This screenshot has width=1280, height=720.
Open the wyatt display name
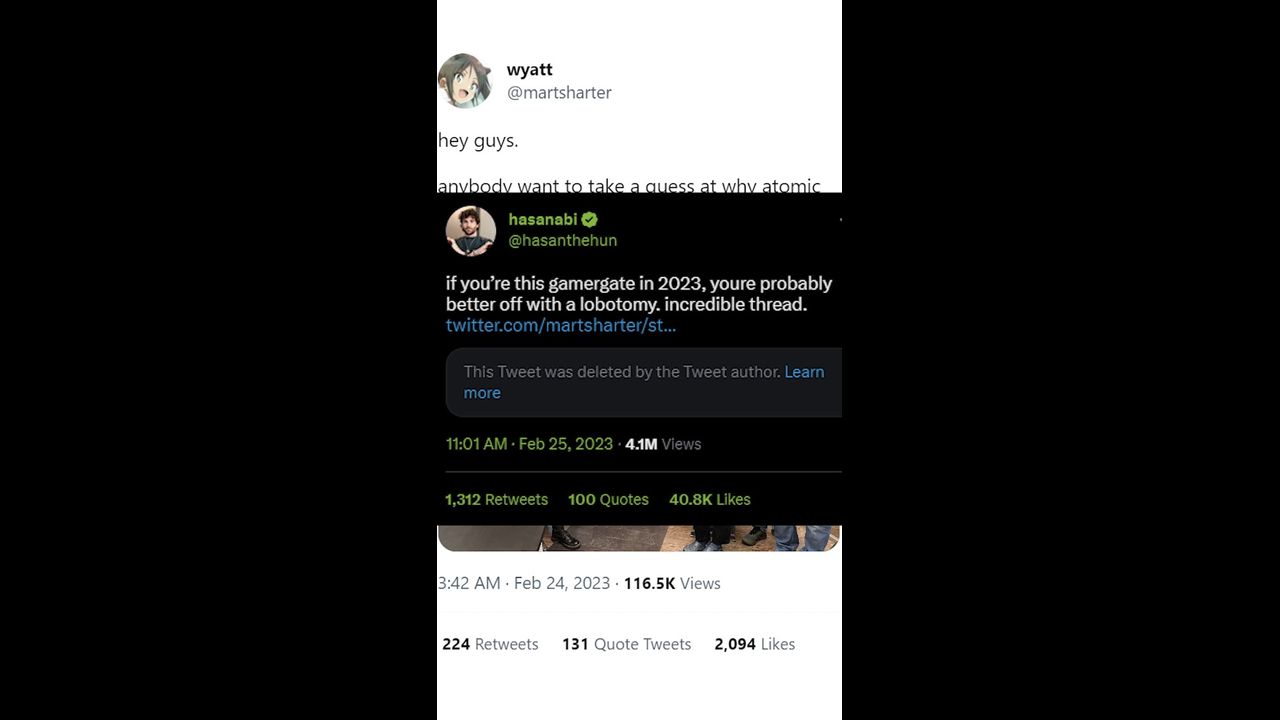[529, 70]
